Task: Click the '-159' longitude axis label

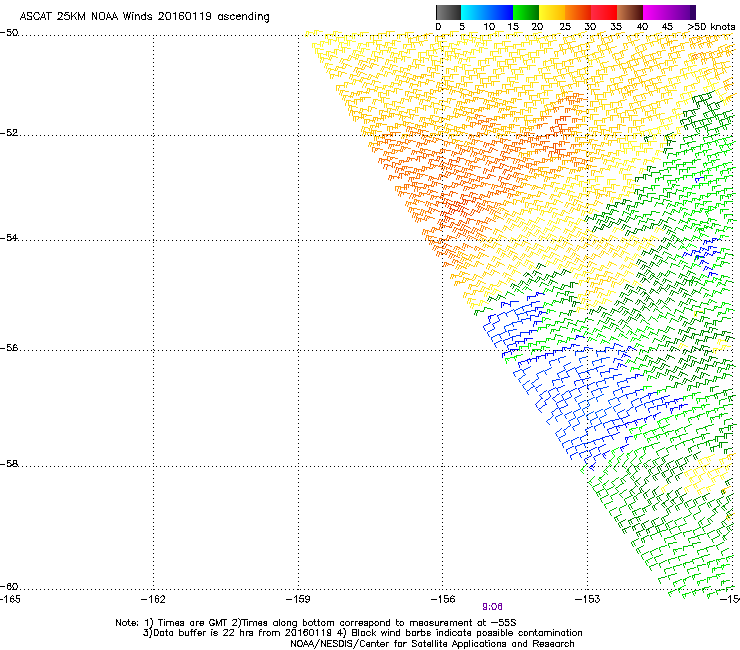Action: pyautogui.click(x=298, y=599)
